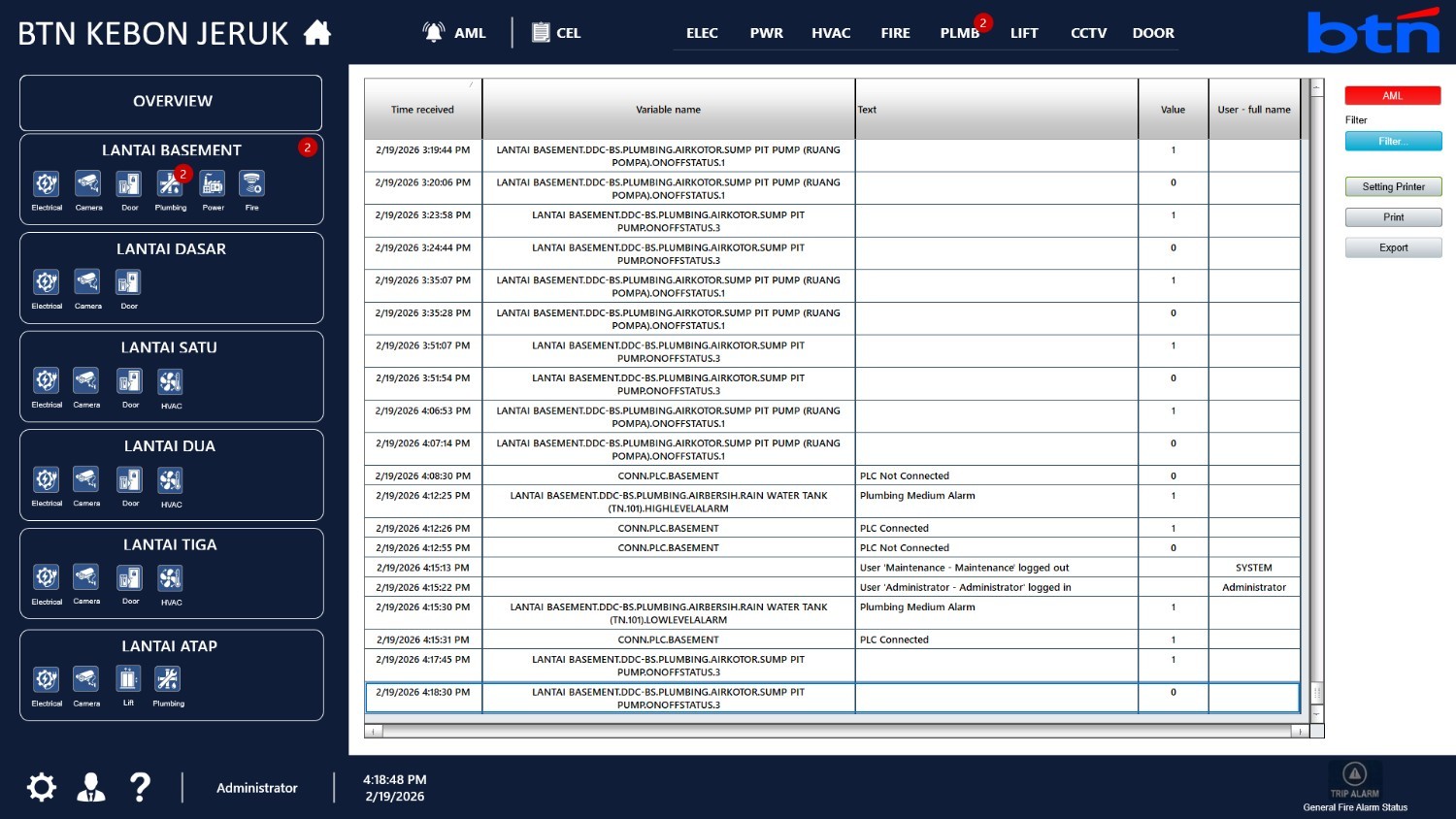The image size is (1456, 819).
Task: Open Lantai Basement Electrical icon
Action: coord(47,183)
